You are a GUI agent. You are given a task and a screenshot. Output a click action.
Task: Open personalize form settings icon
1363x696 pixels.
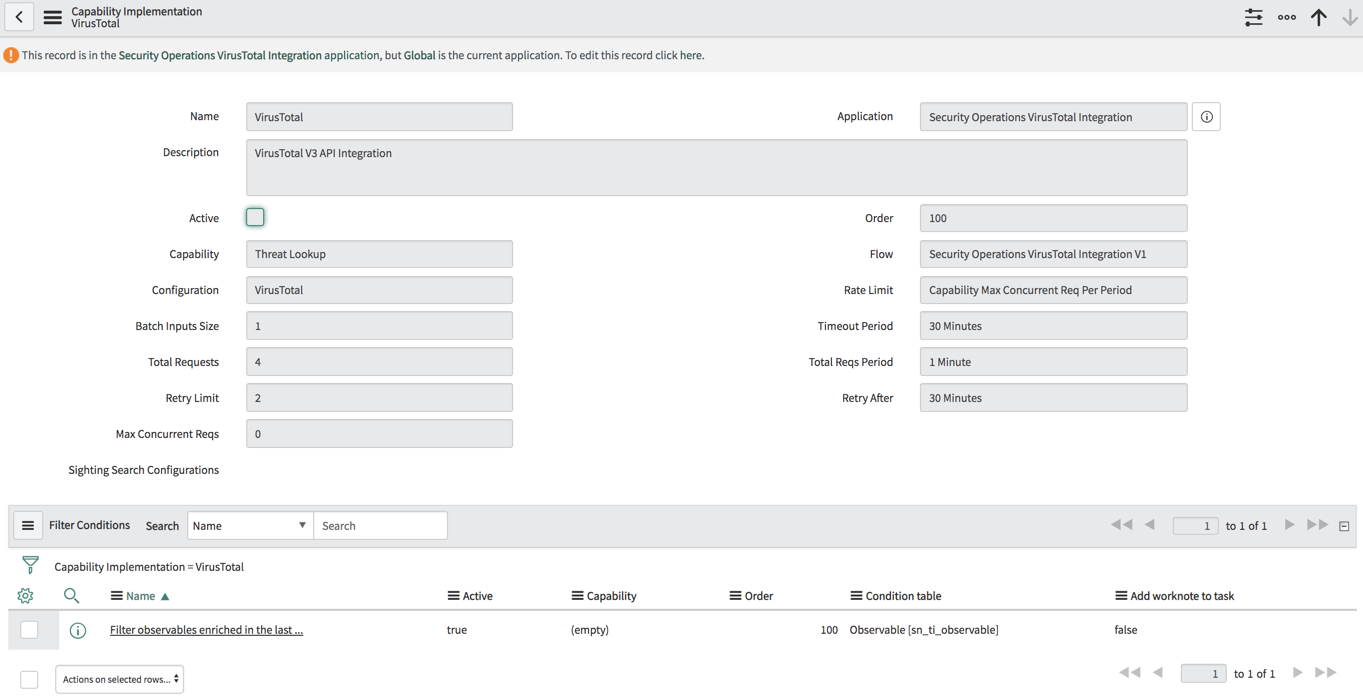pos(1253,17)
